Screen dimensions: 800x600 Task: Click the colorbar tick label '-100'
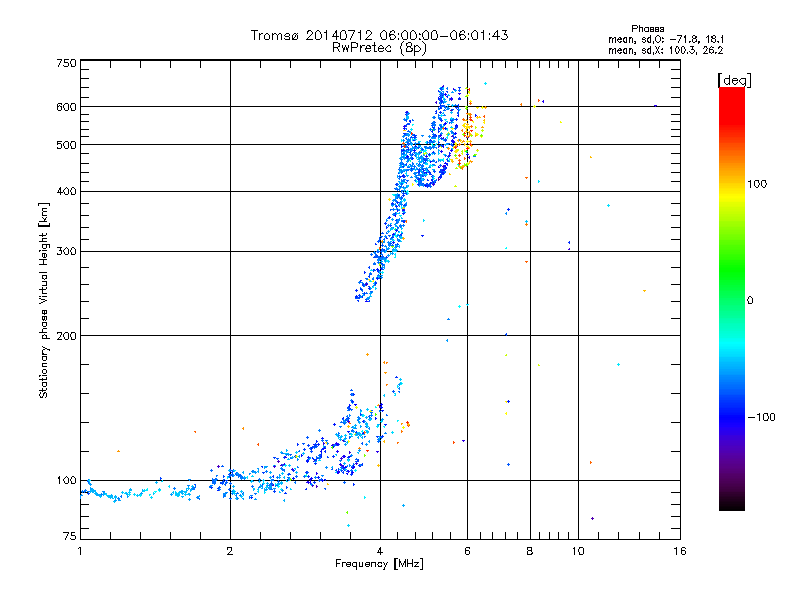[761, 417]
